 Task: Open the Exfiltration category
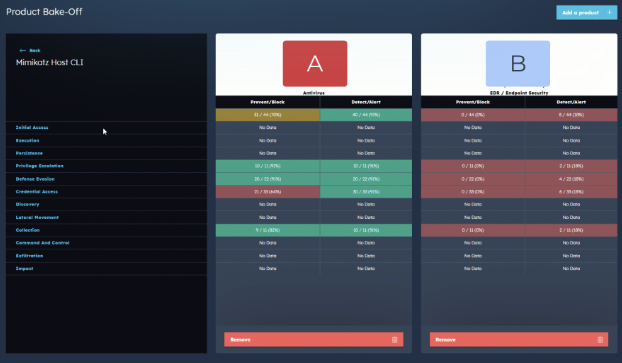pos(29,256)
